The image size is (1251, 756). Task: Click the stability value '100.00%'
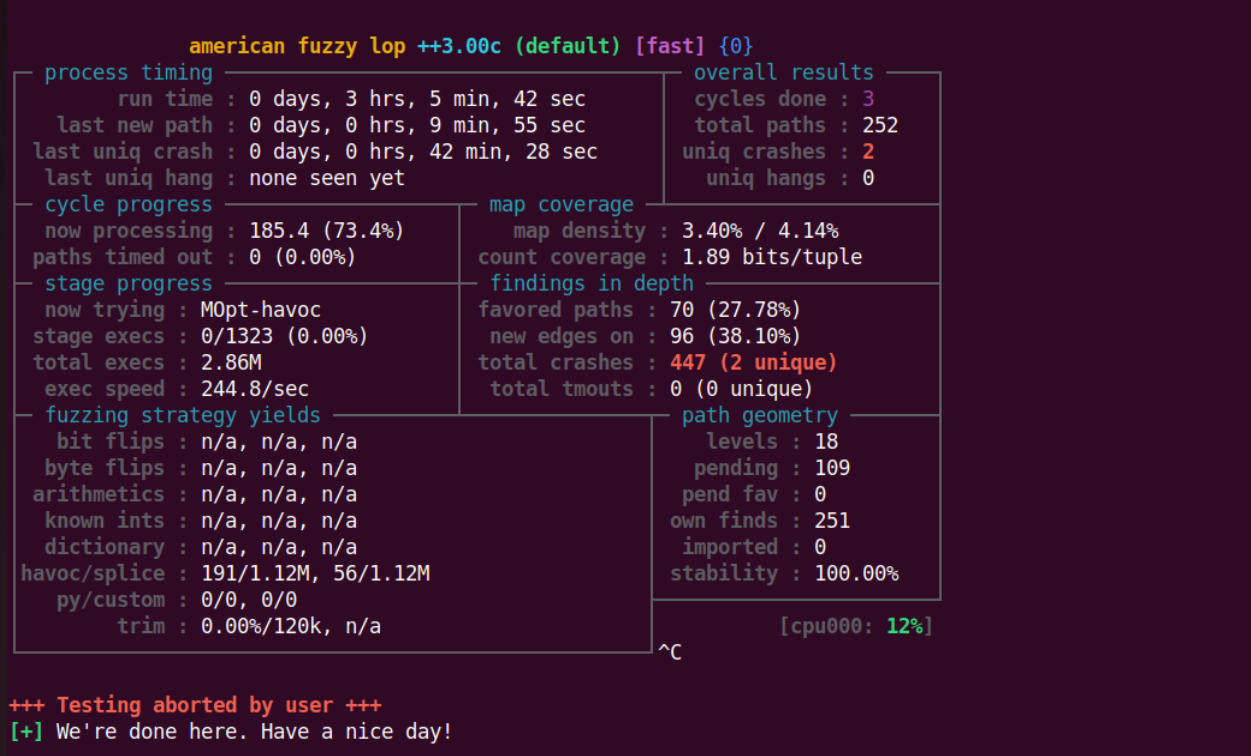[x=856, y=574]
